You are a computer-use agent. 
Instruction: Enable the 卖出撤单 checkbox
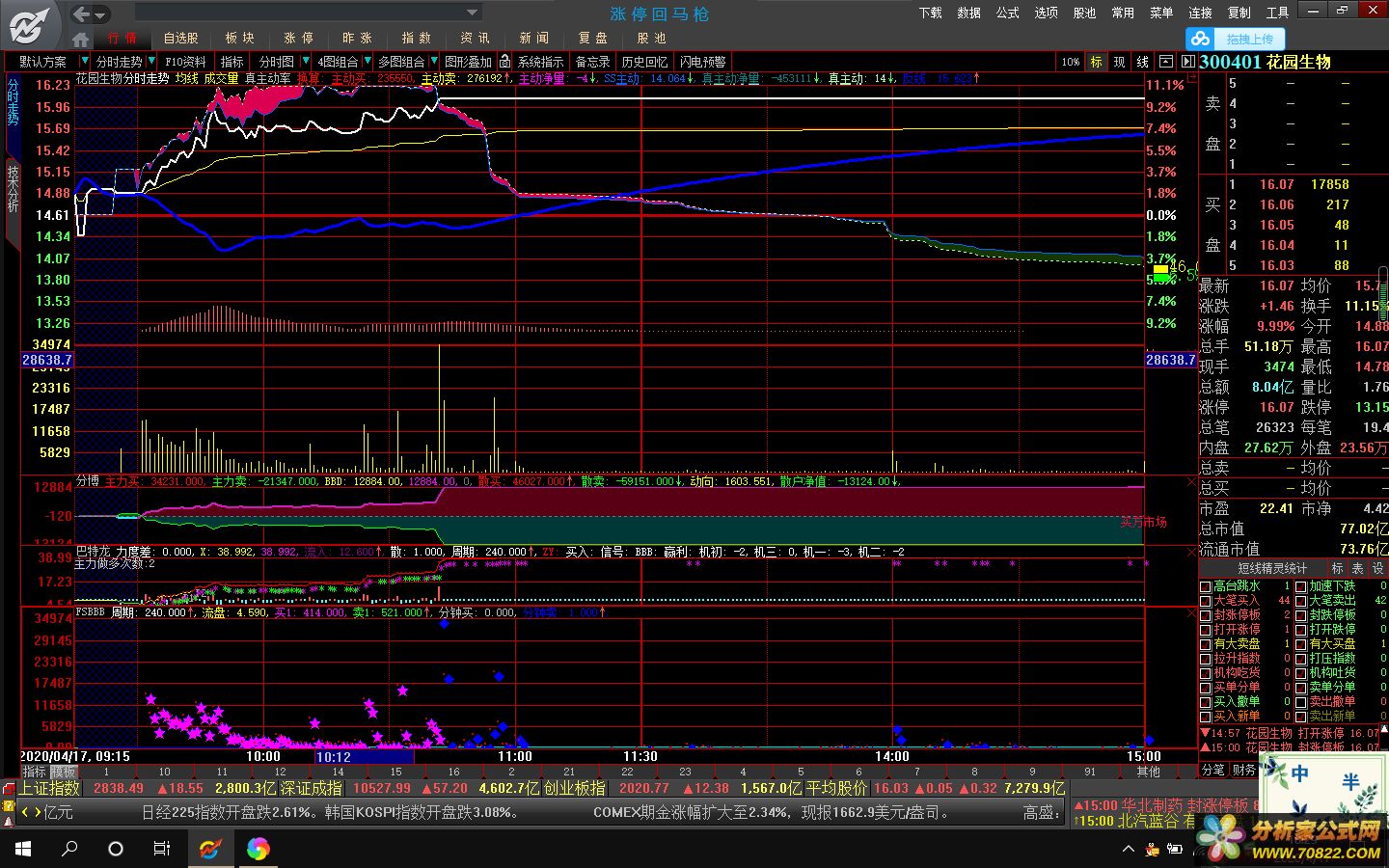coord(1300,702)
